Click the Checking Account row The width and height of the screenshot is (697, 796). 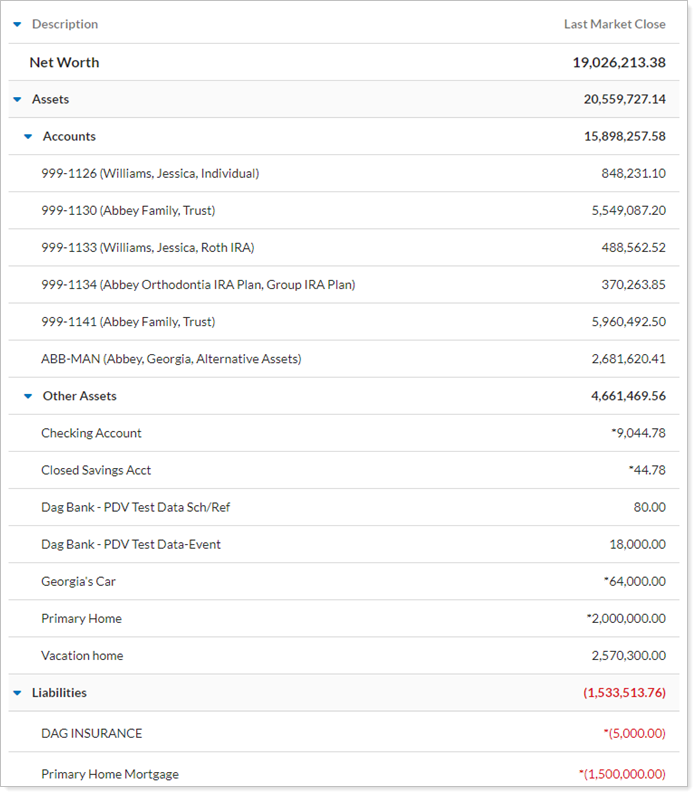click(91, 433)
